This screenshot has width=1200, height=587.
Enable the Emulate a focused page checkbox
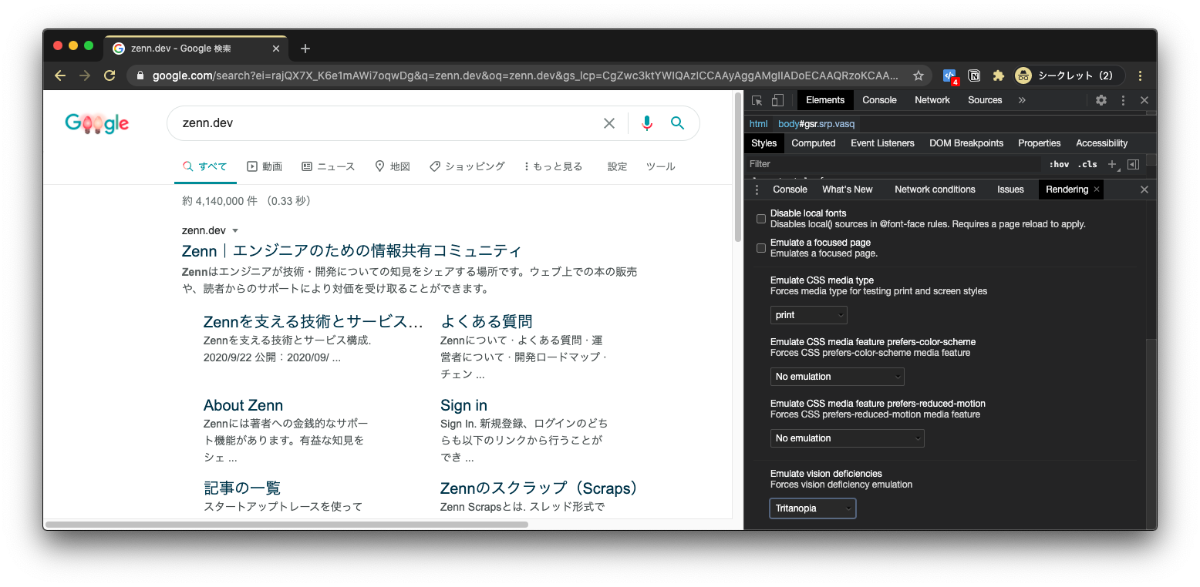(x=761, y=247)
